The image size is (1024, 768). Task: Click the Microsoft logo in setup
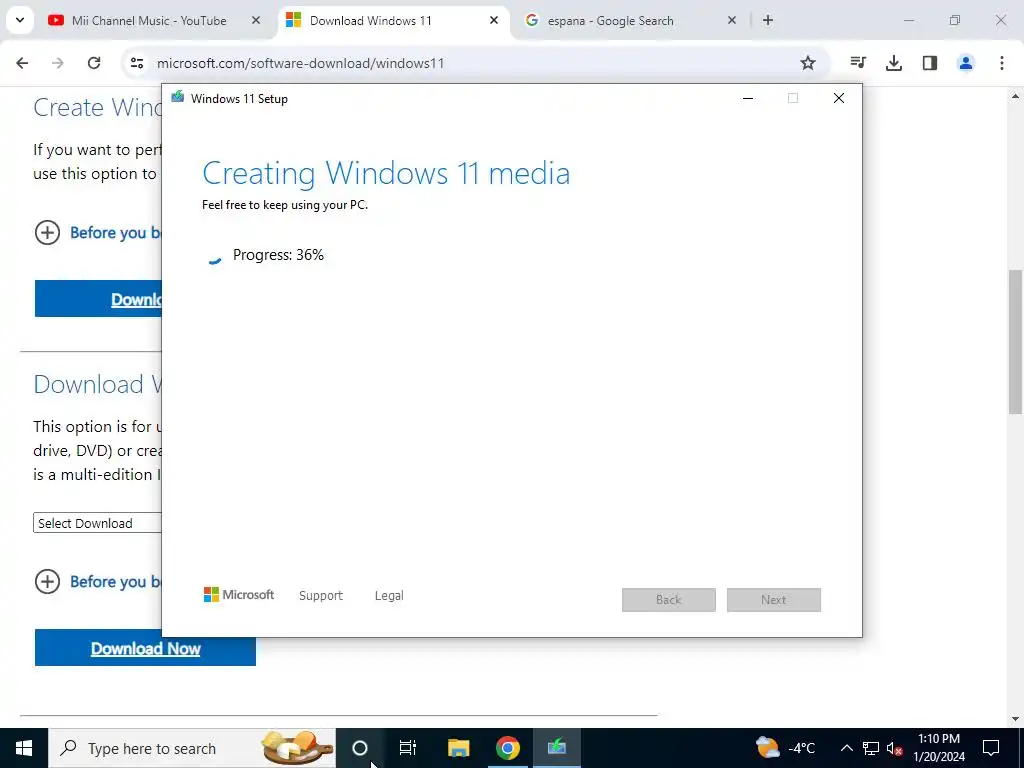(x=239, y=595)
